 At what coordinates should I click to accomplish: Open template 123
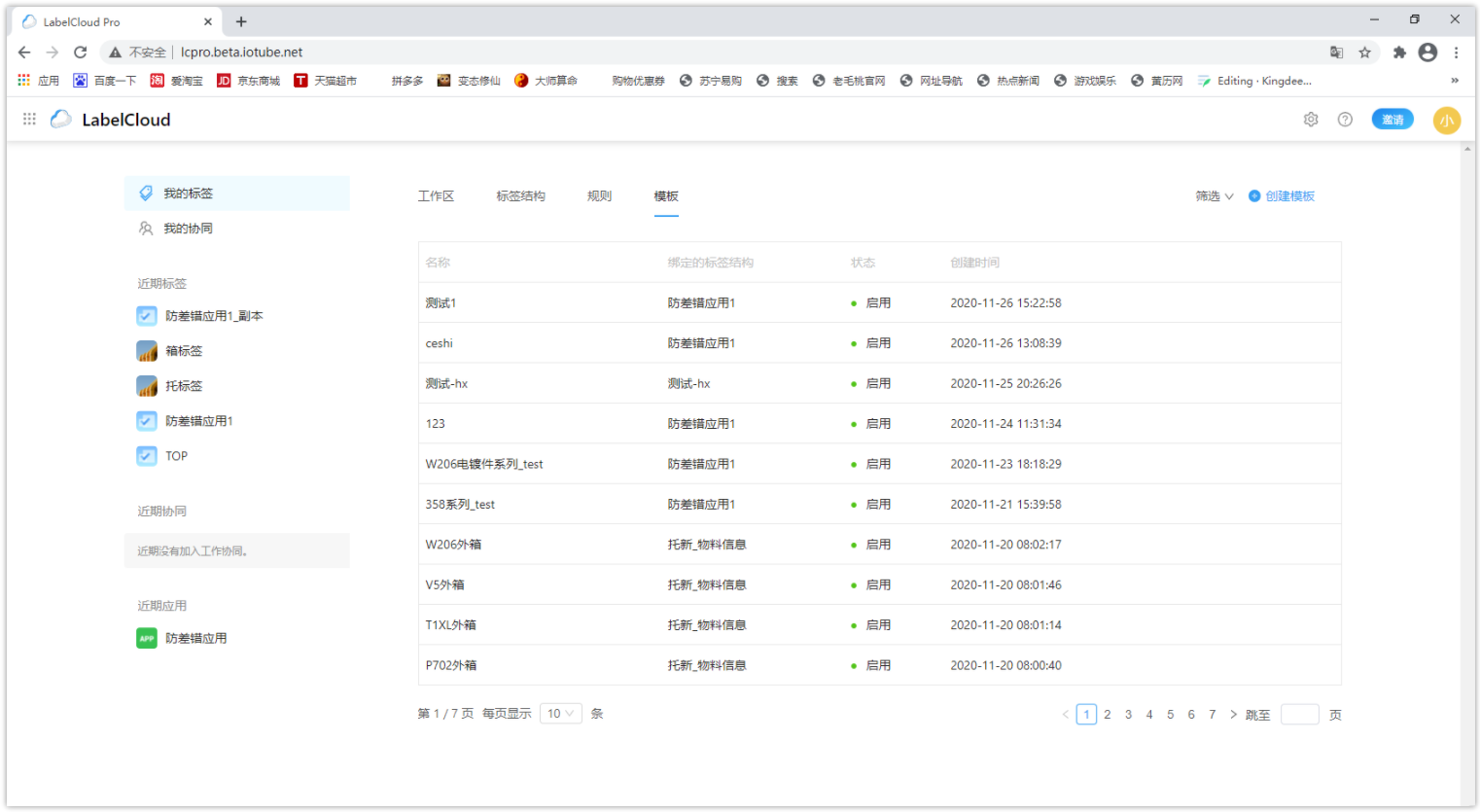tap(435, 424)
